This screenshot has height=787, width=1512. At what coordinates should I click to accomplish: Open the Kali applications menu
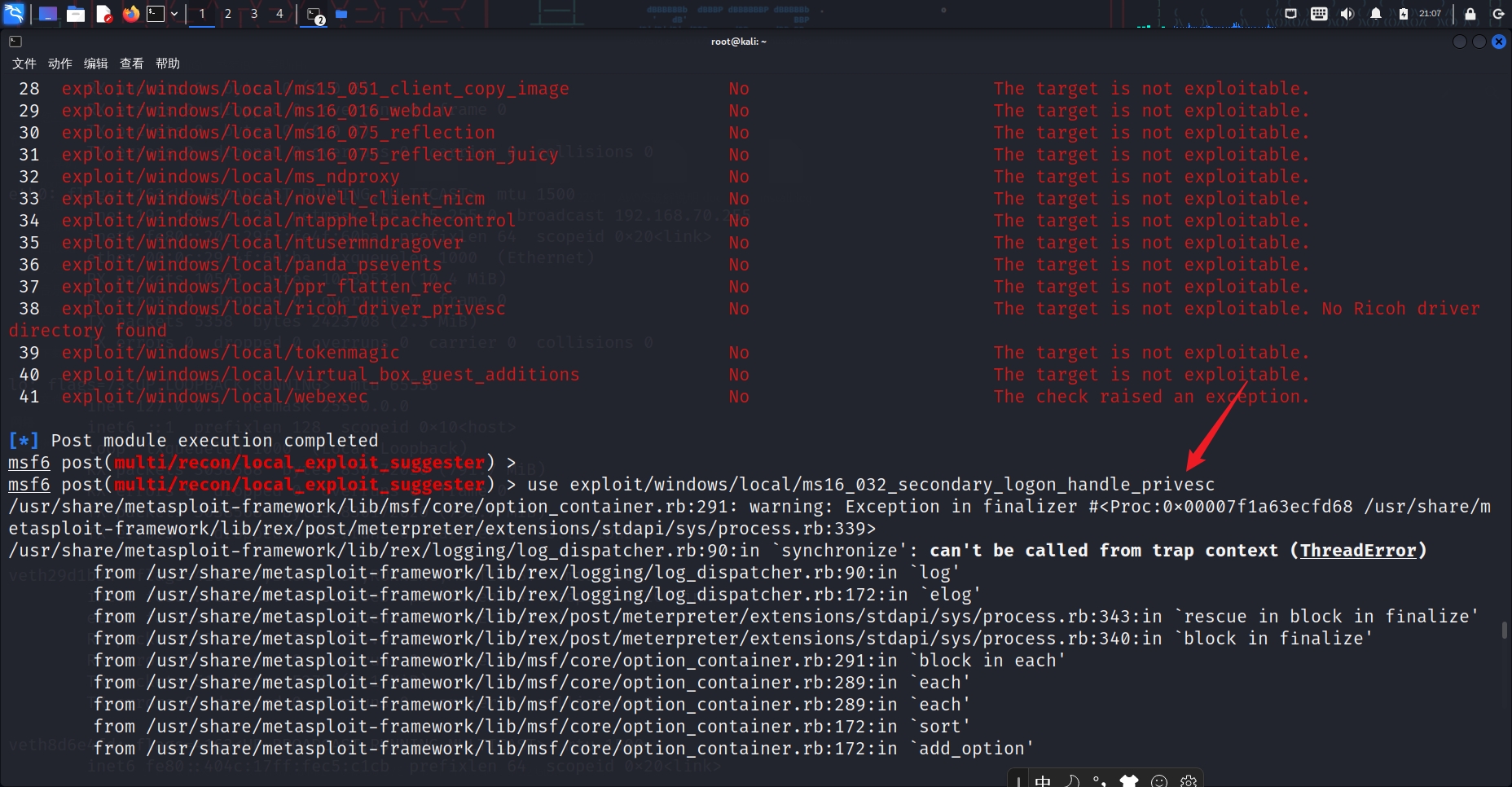[14, 13]
